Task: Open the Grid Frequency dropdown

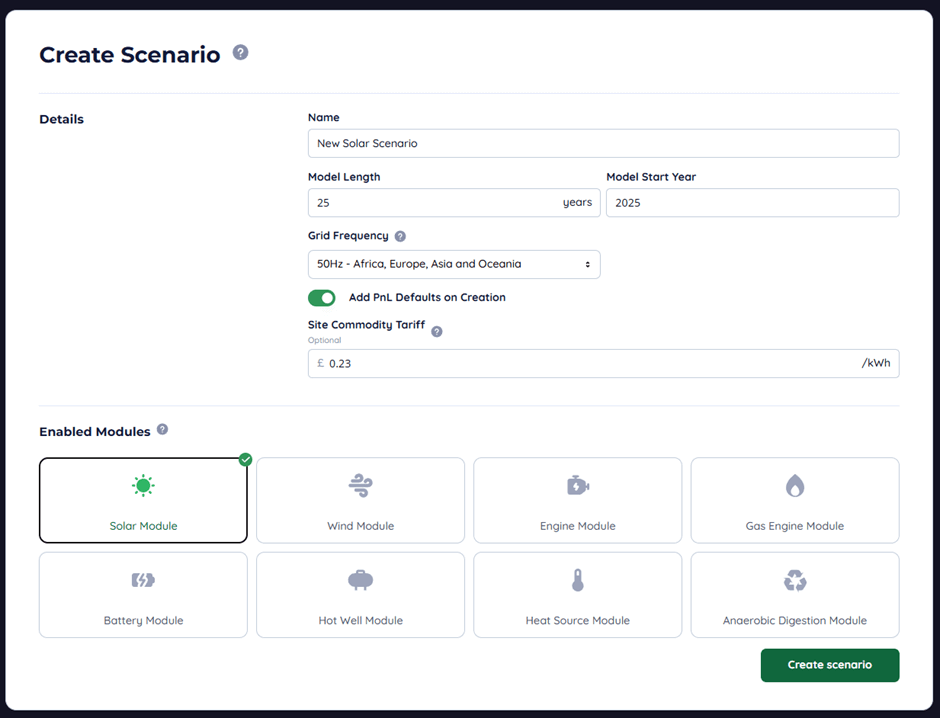Action: [454, 264]
